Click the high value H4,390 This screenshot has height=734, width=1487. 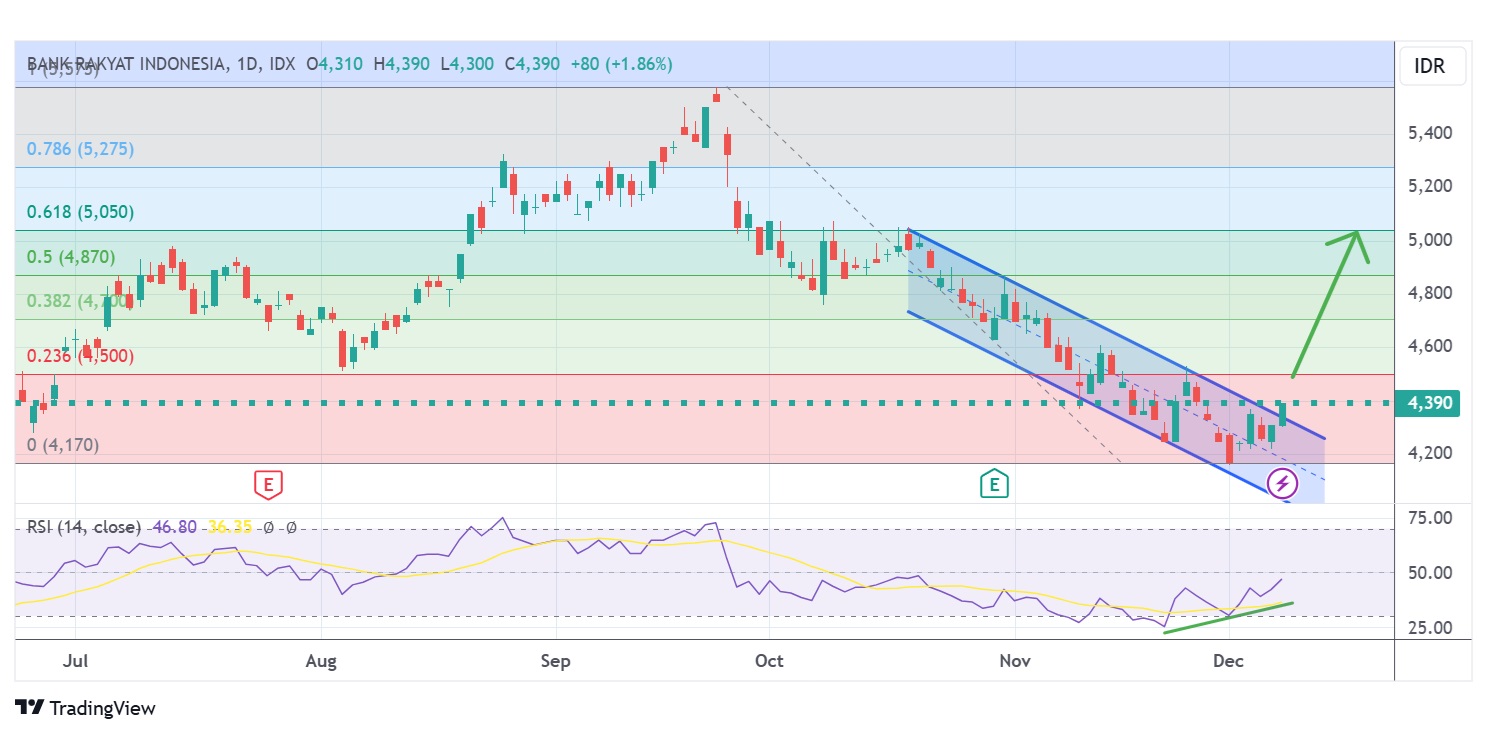(x=401, y=64)
